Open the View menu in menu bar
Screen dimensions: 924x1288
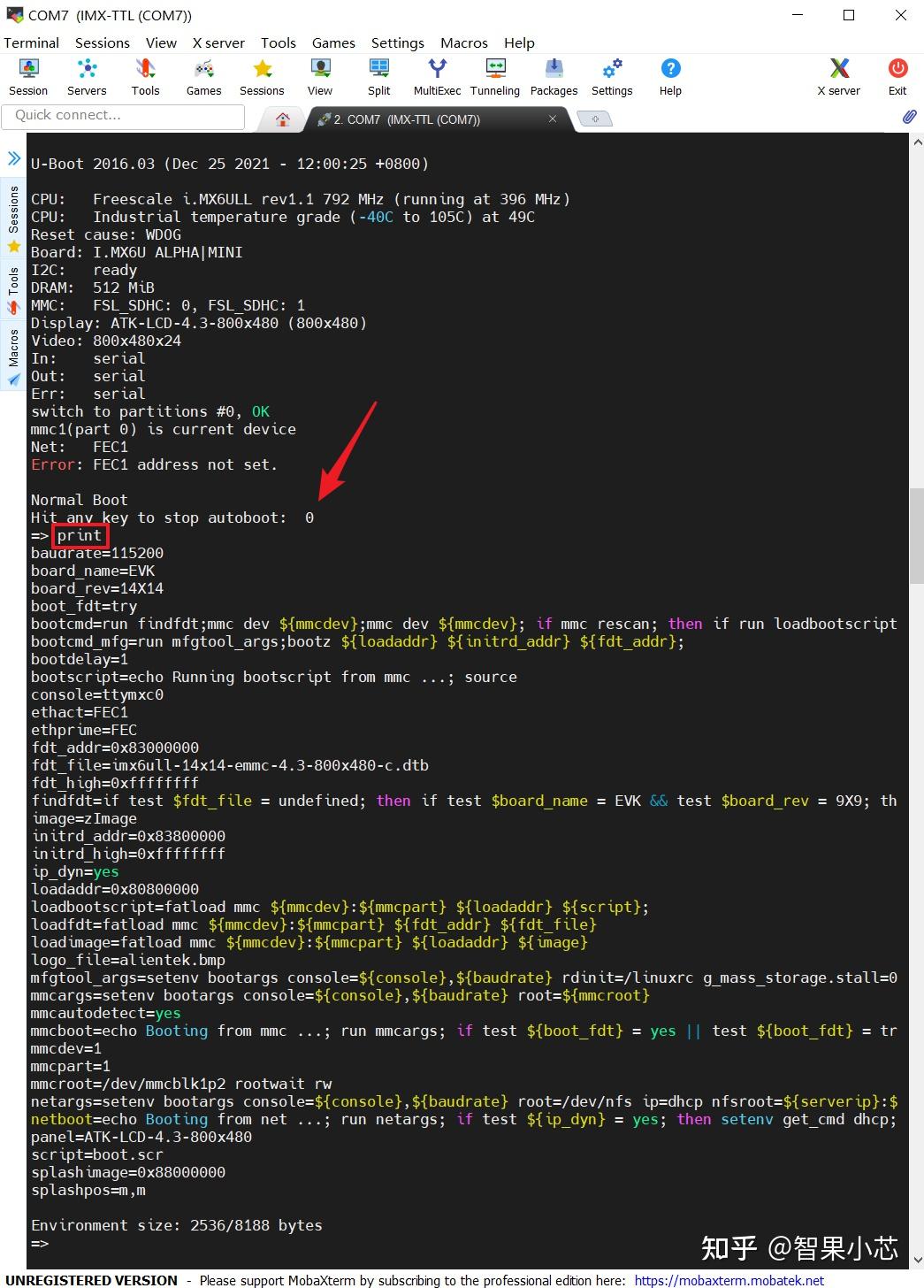point(161,42)
